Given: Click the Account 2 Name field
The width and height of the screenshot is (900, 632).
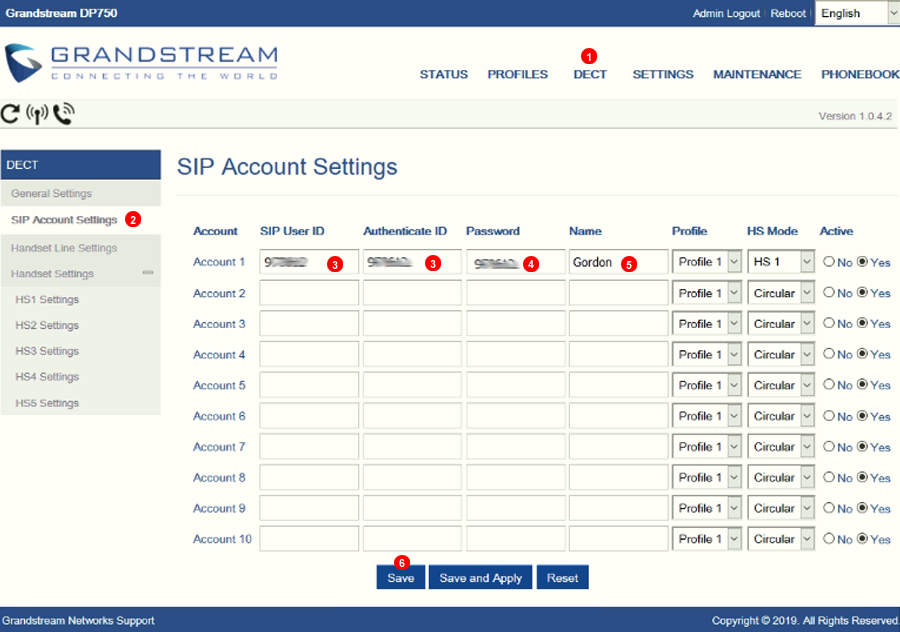Looking at the screenshot, I should [x=619, y=293].
